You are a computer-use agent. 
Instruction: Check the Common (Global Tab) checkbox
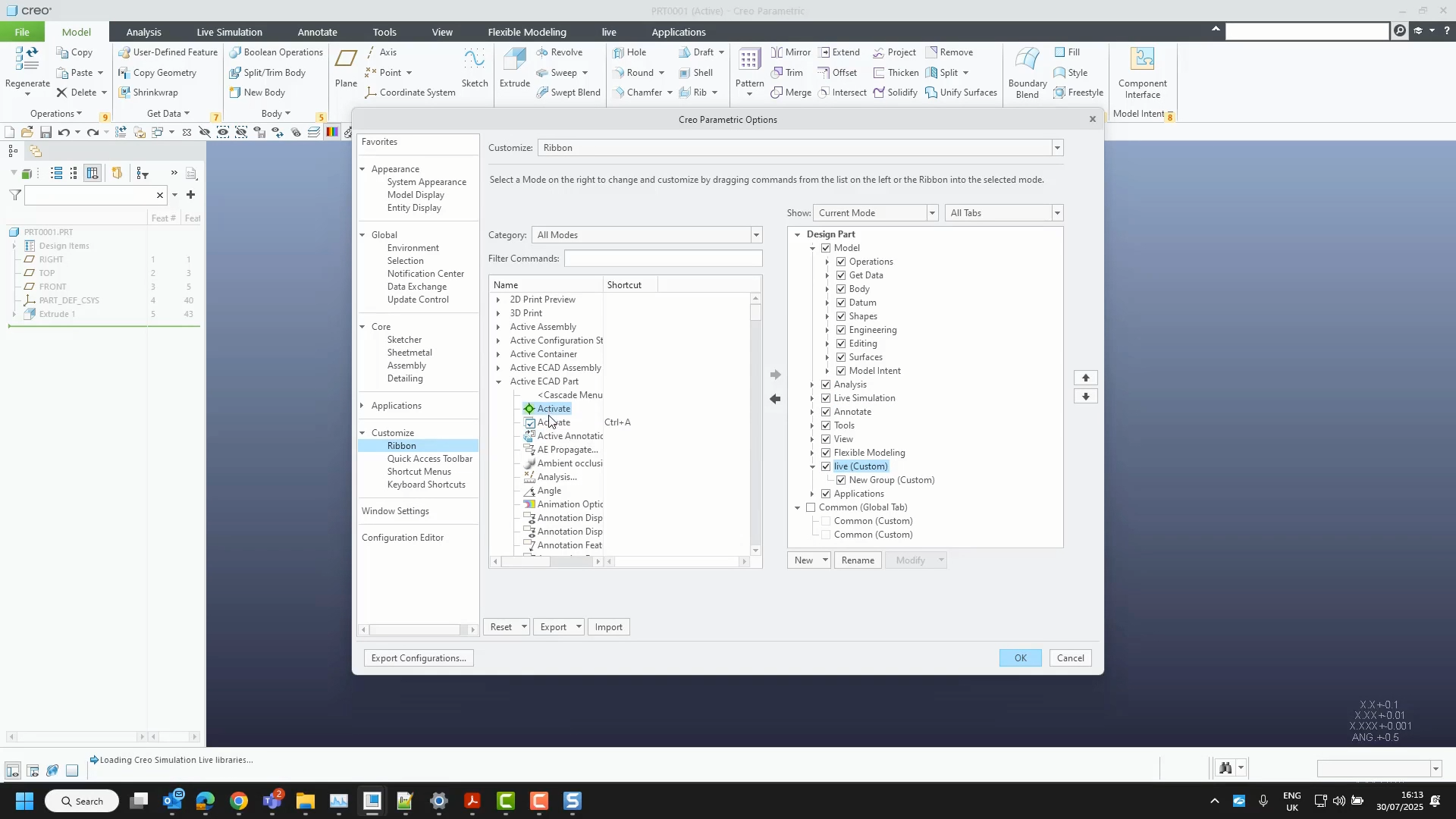pyautogui.click(x=811, y=507)
